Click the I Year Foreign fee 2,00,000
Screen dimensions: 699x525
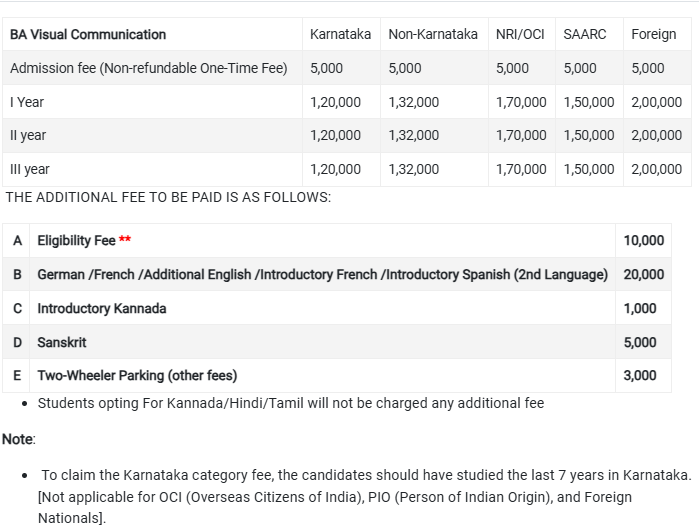coord(657,102)
